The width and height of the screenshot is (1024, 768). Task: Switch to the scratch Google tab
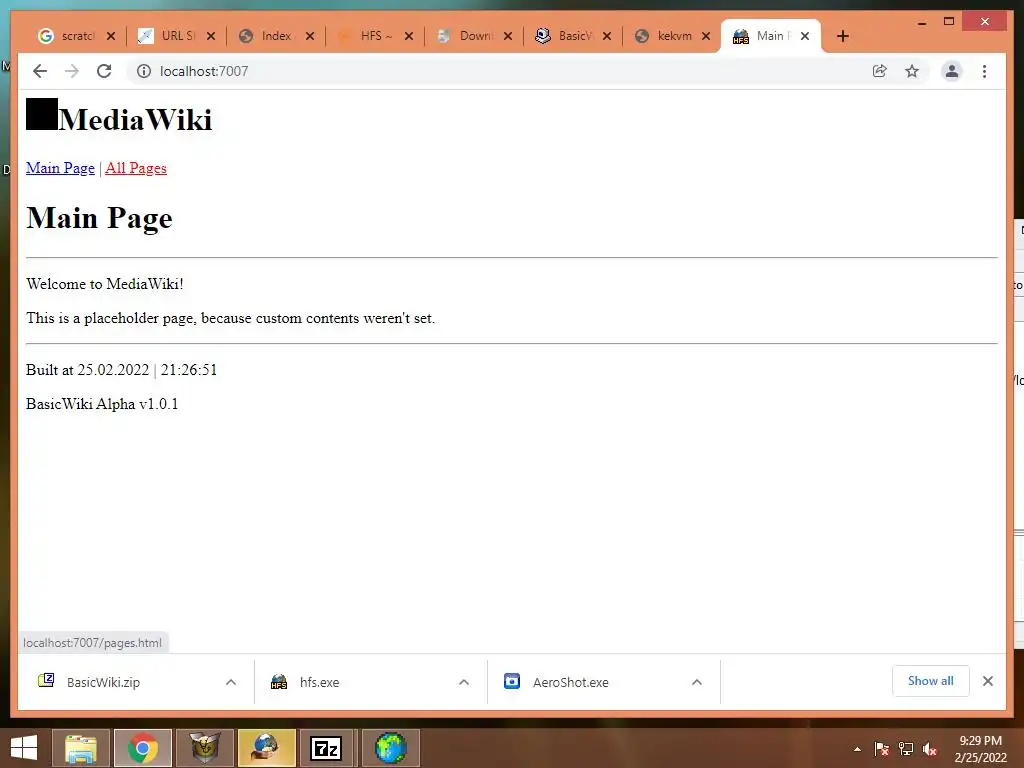pos(66,36)
